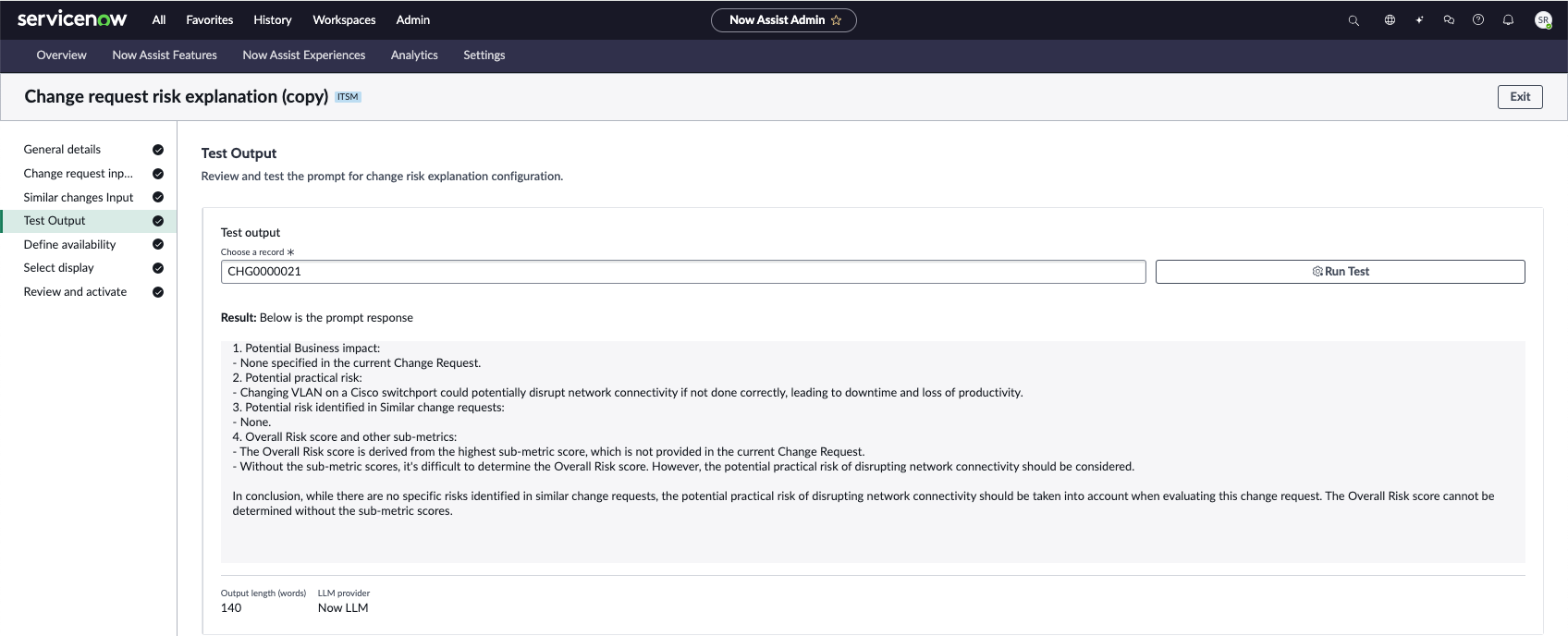This screenshot has height=636, width=1568.
Task: Open the Workspaces dropdown menu
Action: click(344, 20)
